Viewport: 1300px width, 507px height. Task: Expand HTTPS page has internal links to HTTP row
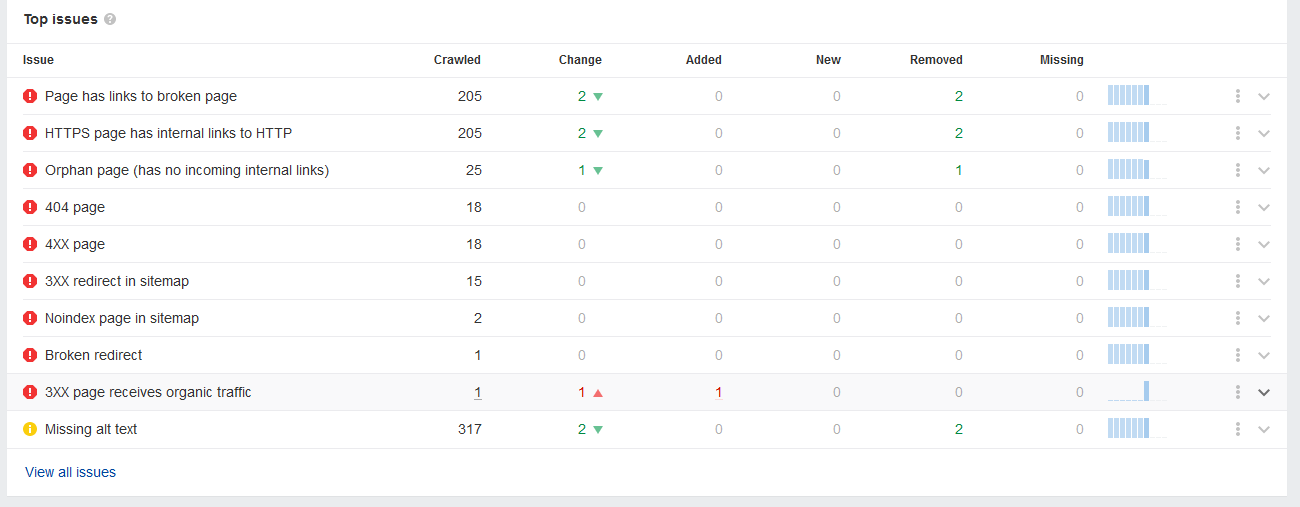[x=1264, y=133]
